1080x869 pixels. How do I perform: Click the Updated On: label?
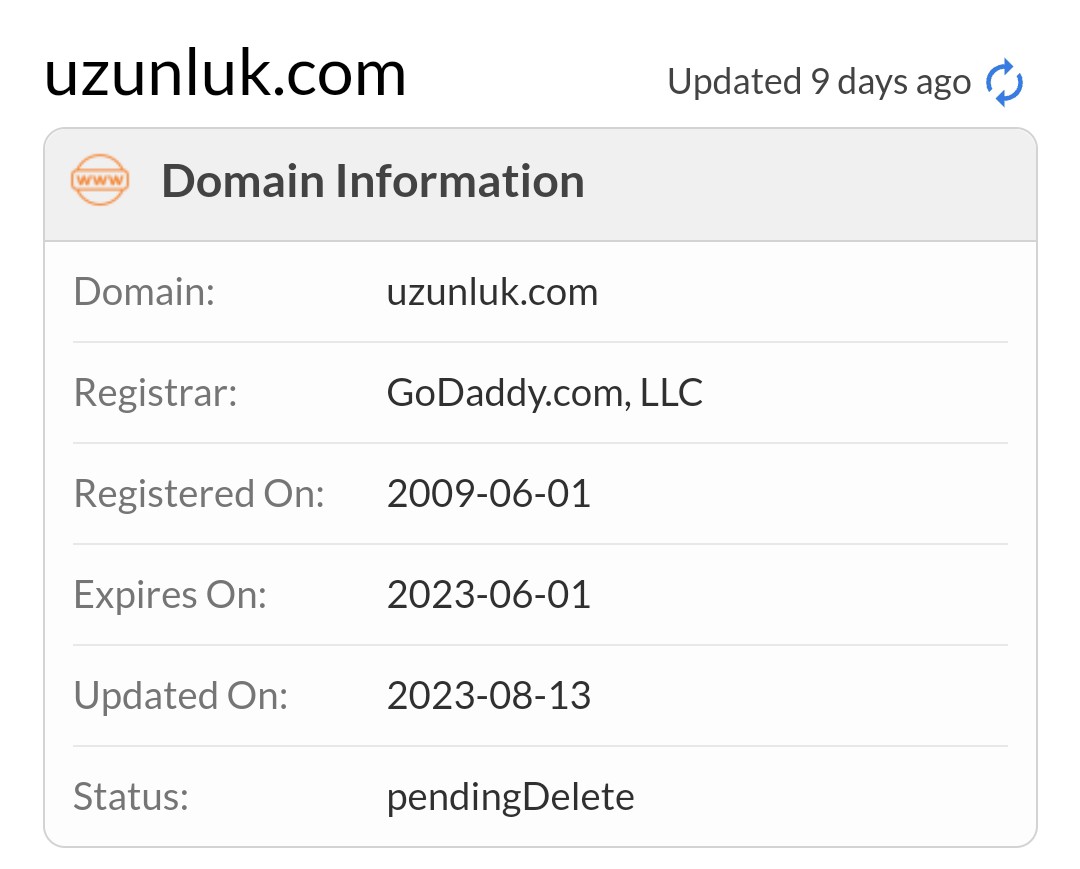point(180,695)
